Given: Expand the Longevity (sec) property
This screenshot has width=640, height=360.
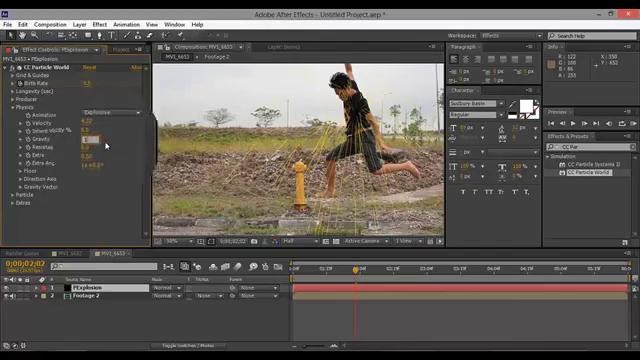Looking at the screenshot, I should pos(12,91).
